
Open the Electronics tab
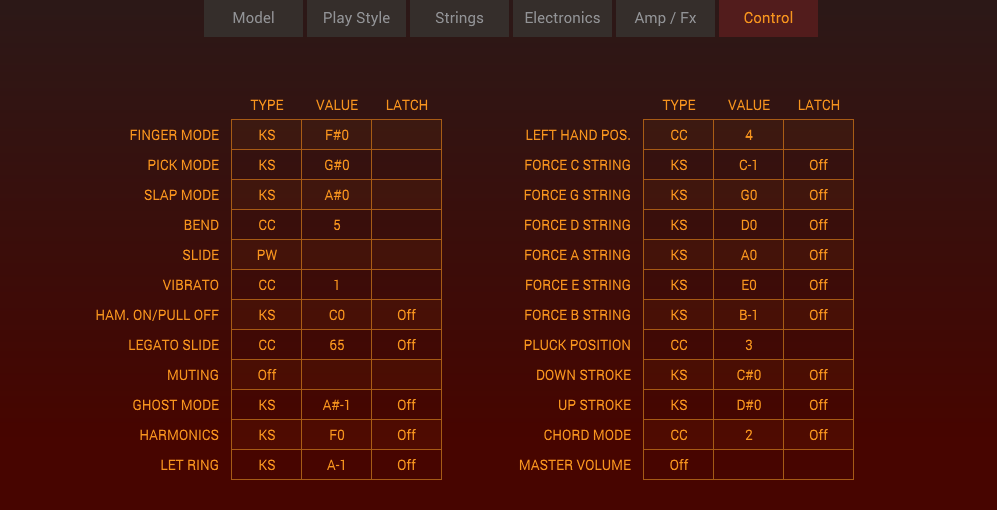(x=562, y=18)
